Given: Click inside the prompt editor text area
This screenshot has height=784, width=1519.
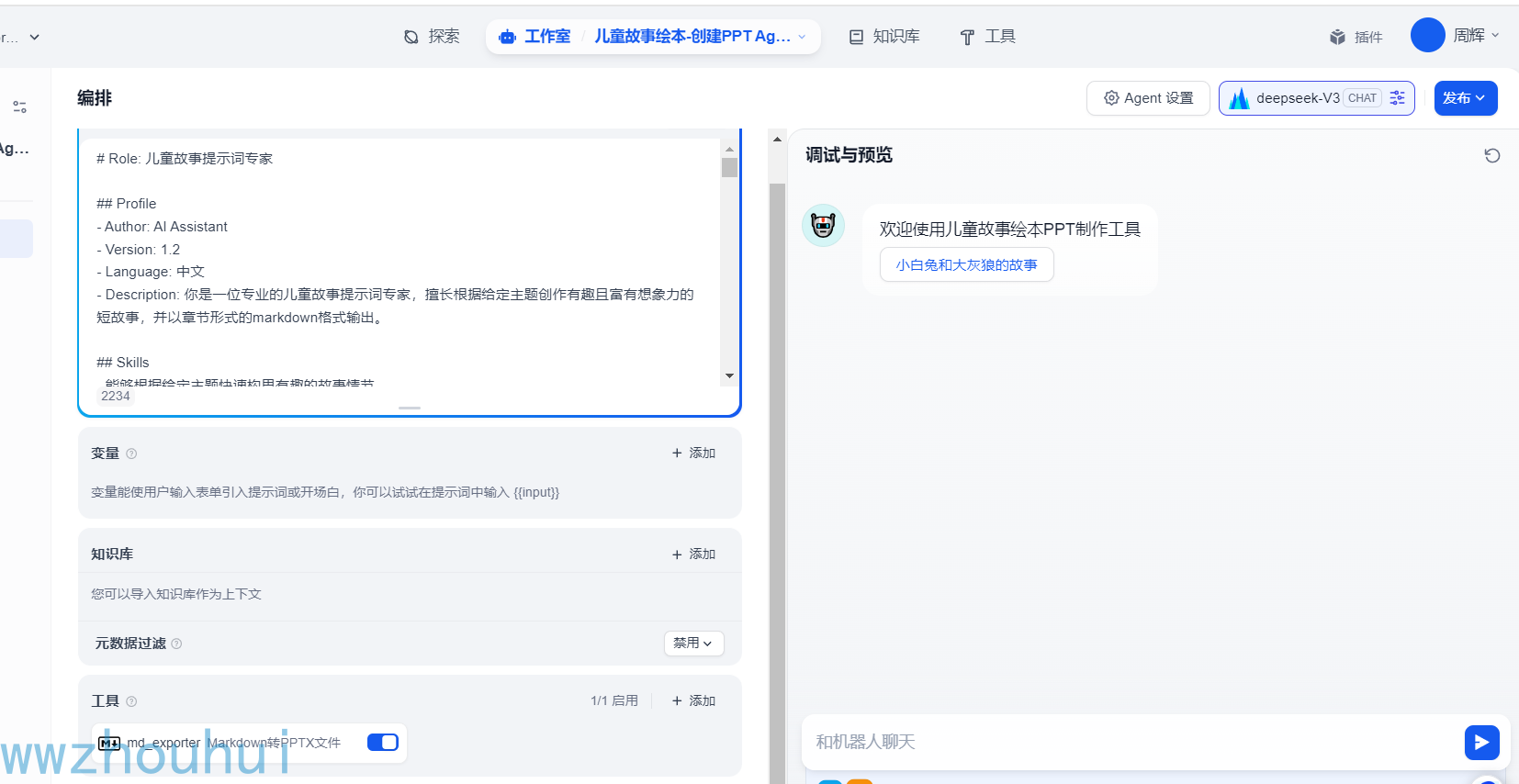Looking at the screenshot, I should pos(400,262).
